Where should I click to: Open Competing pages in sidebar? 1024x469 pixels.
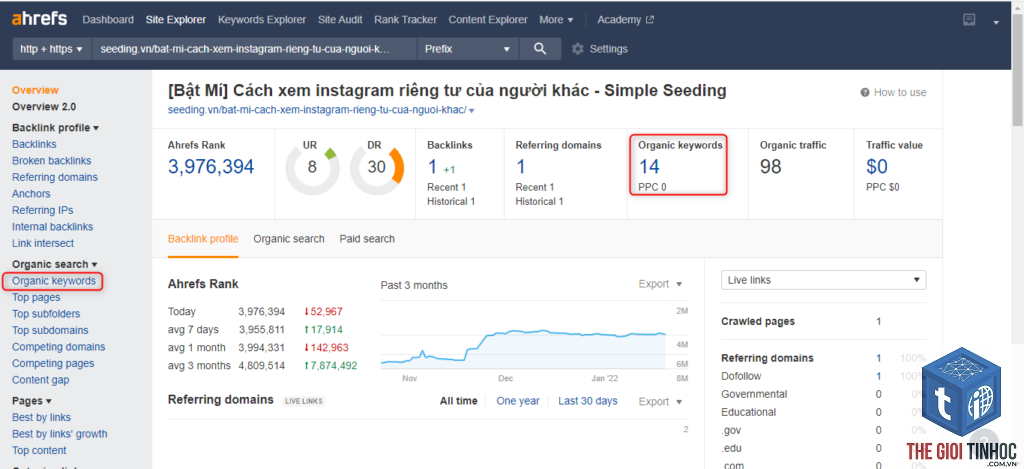pos(53,363)
